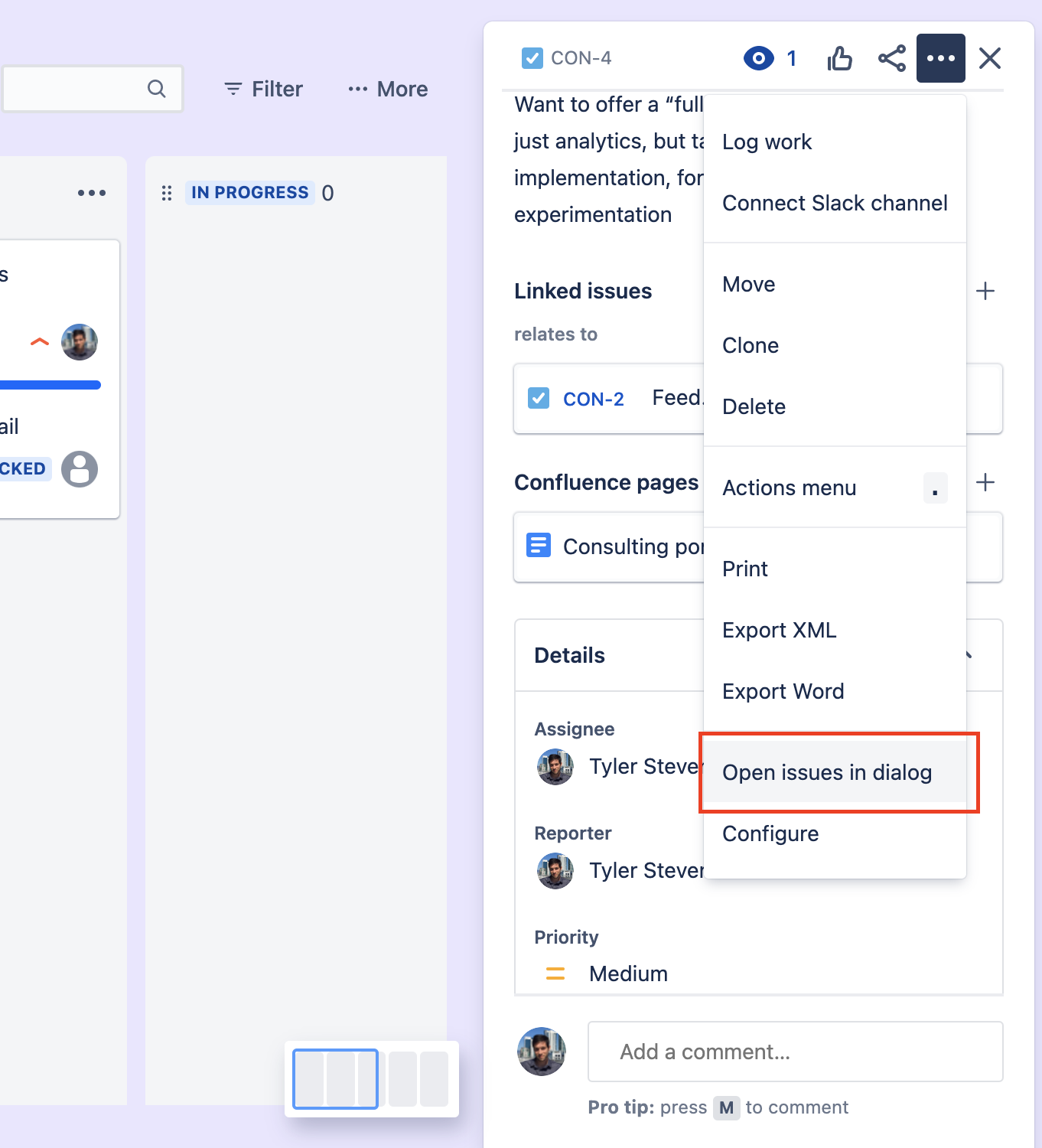Image resolution: width=1042 pixels, height=1148 pixels.
Task: Open the More options on the board
Action: point(387,89)
